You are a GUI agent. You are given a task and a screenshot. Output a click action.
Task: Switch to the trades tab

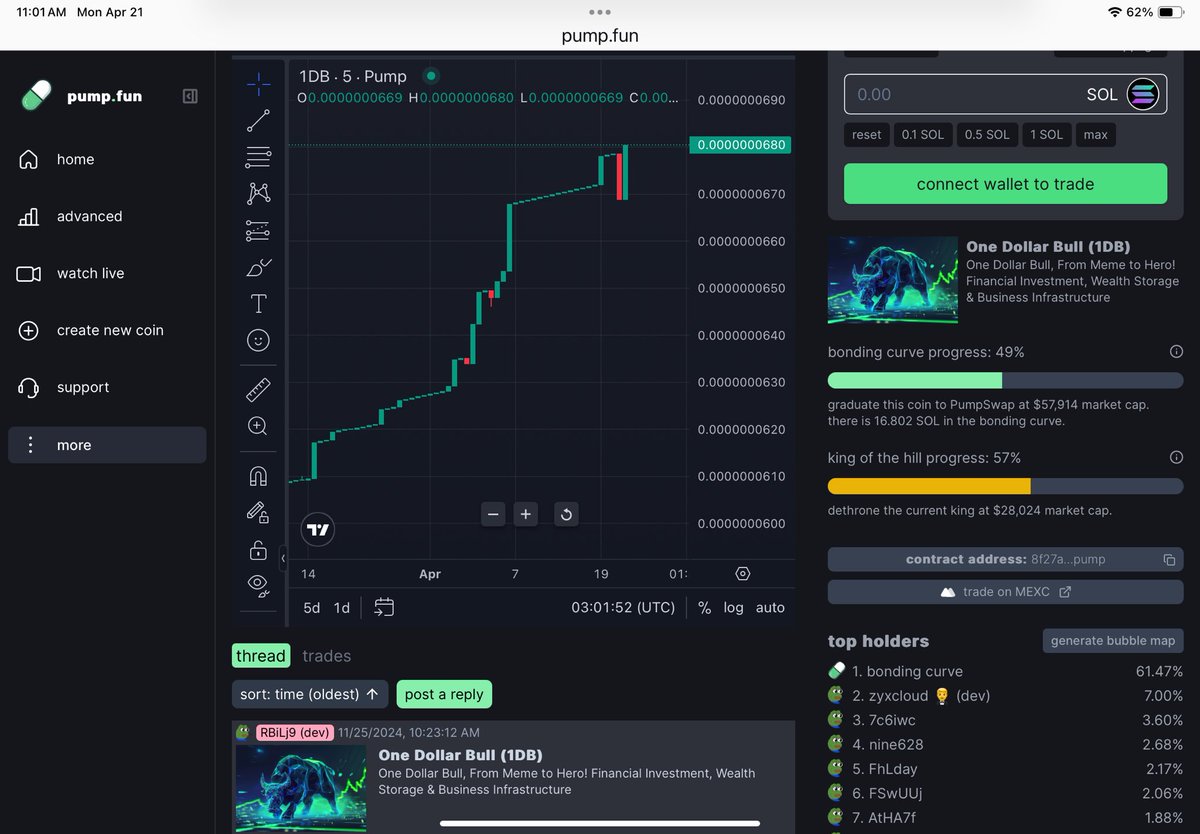tap(327, 656)
